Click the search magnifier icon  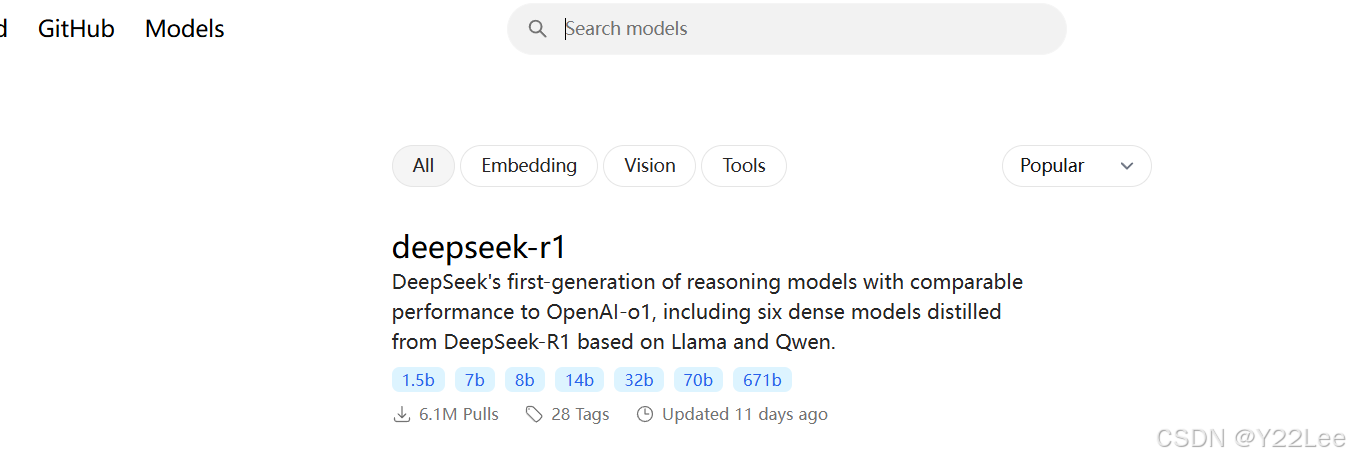538,29
